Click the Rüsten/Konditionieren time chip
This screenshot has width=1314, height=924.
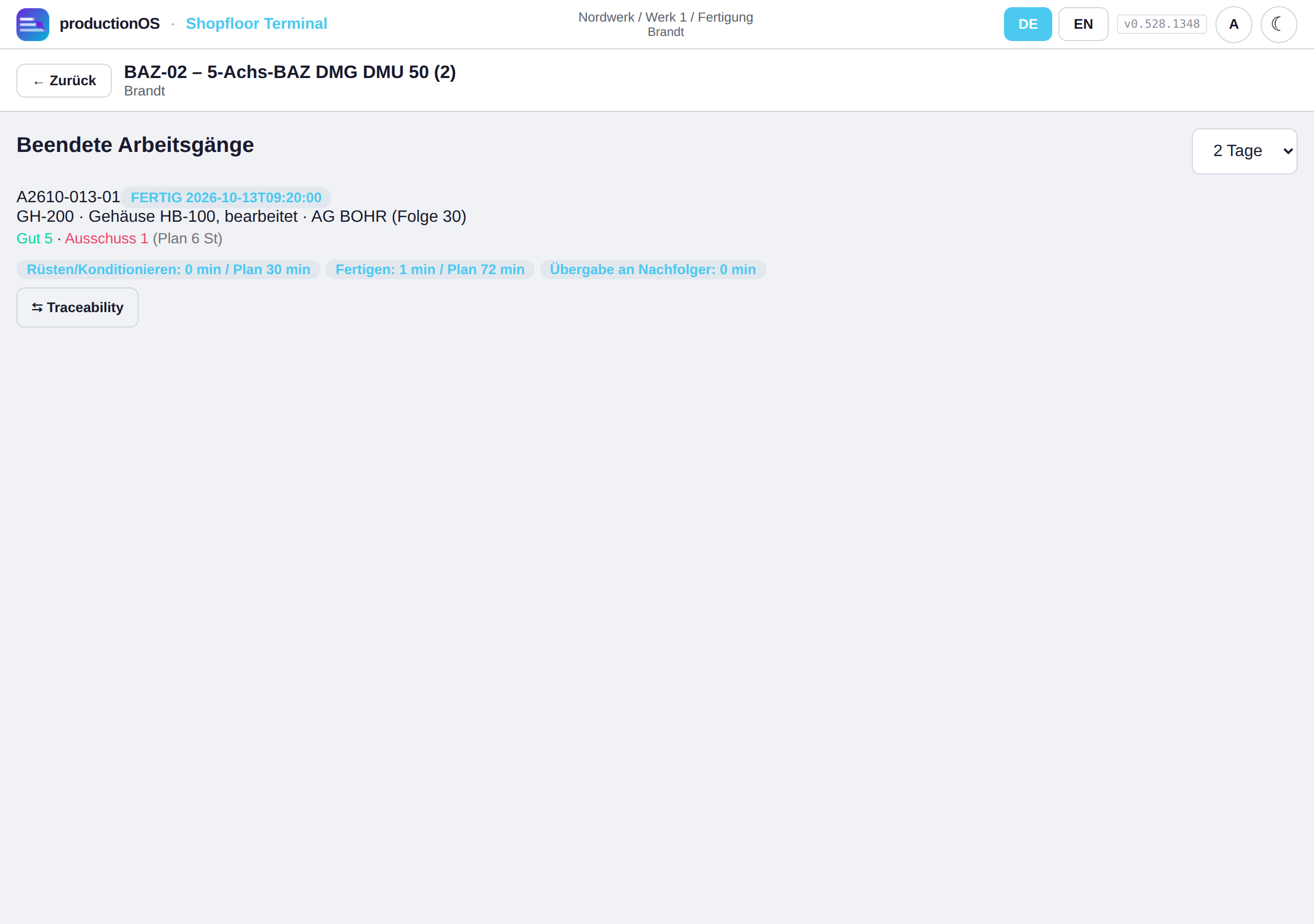click(168, 269)
